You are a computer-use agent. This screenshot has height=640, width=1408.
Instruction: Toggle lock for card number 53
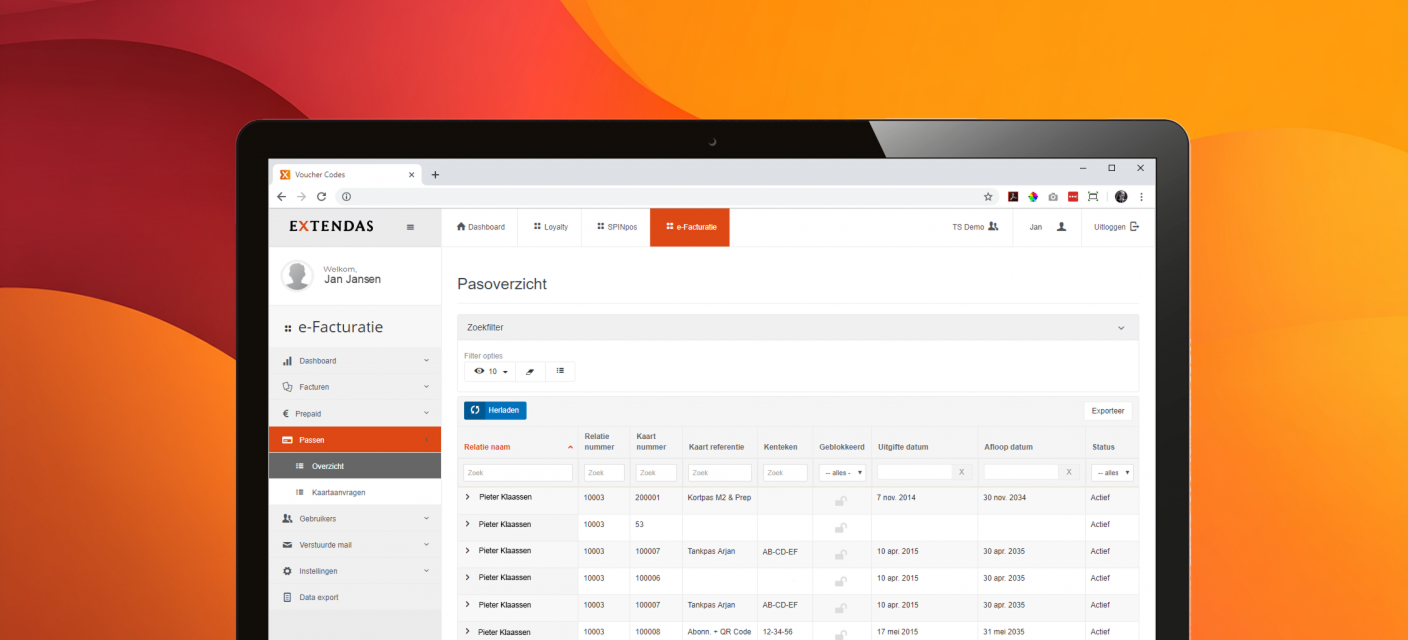coord(841,528)
